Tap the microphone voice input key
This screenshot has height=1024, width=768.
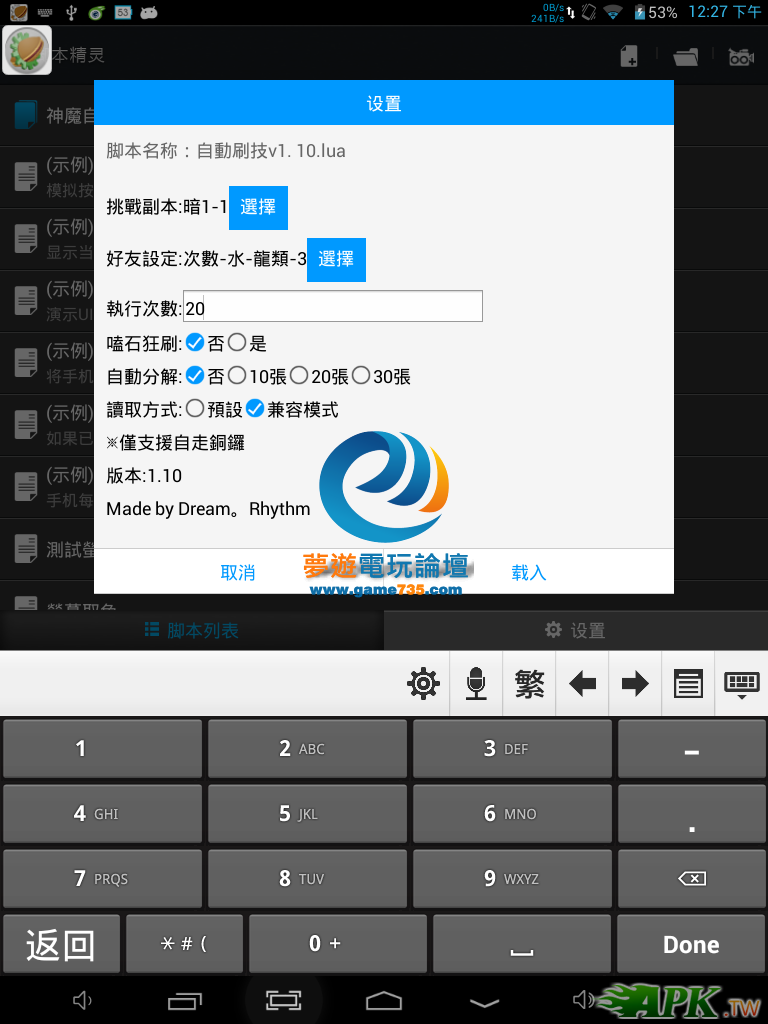476,684
